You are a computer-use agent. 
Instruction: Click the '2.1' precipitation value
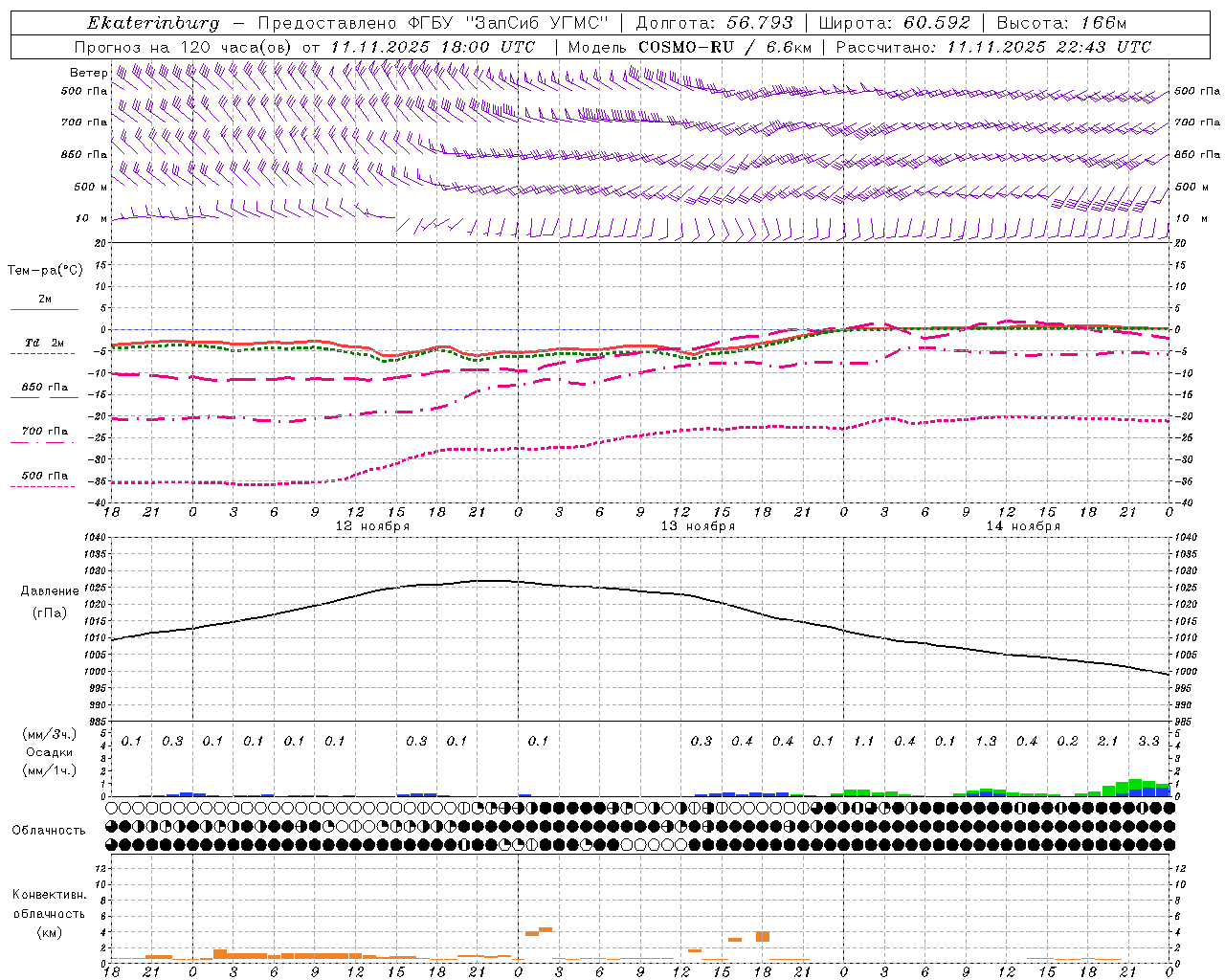tap(1107, 742)
